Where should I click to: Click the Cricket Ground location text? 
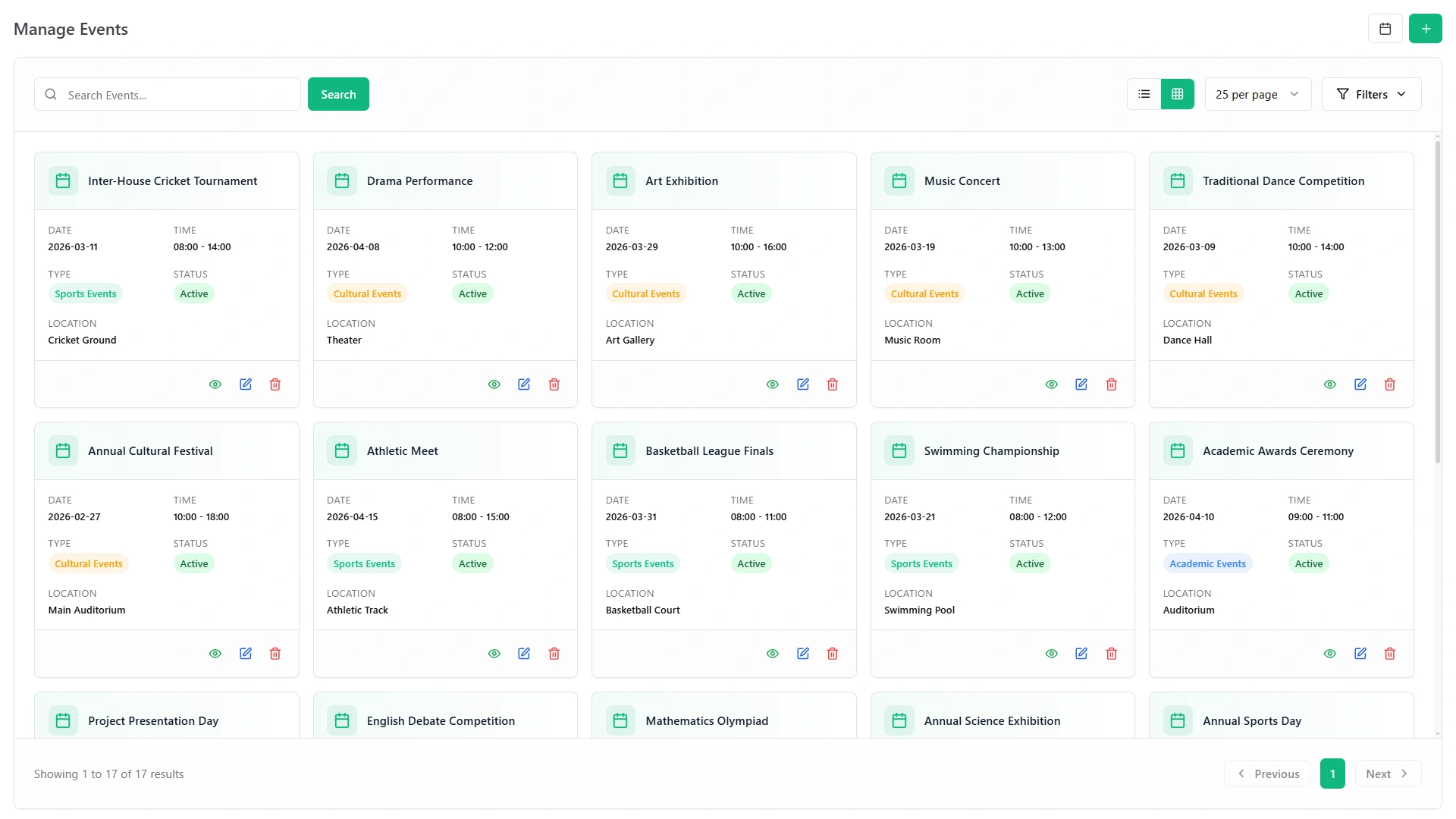[82, 340]
